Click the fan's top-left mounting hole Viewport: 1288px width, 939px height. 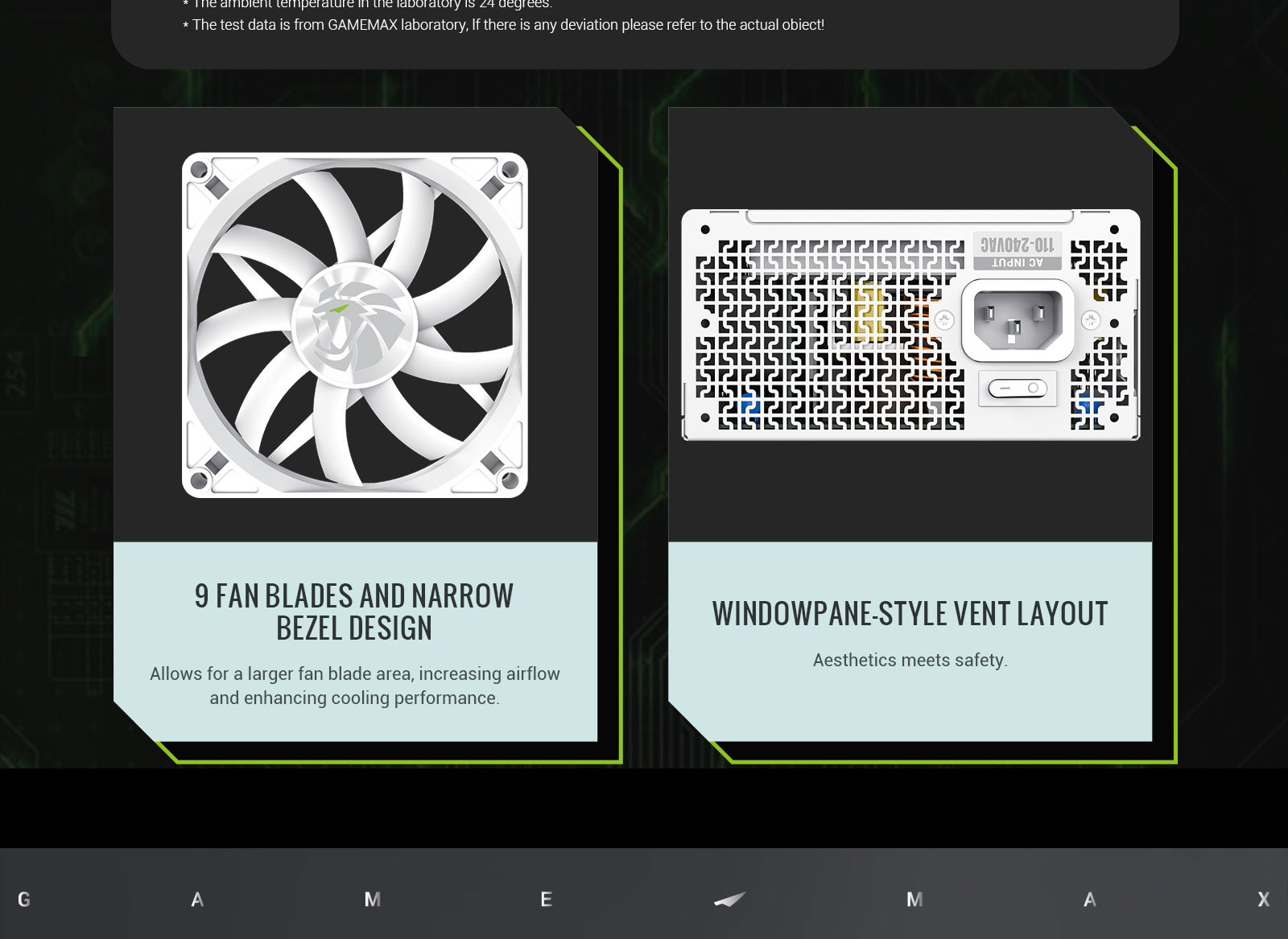(x=199, y=170)
